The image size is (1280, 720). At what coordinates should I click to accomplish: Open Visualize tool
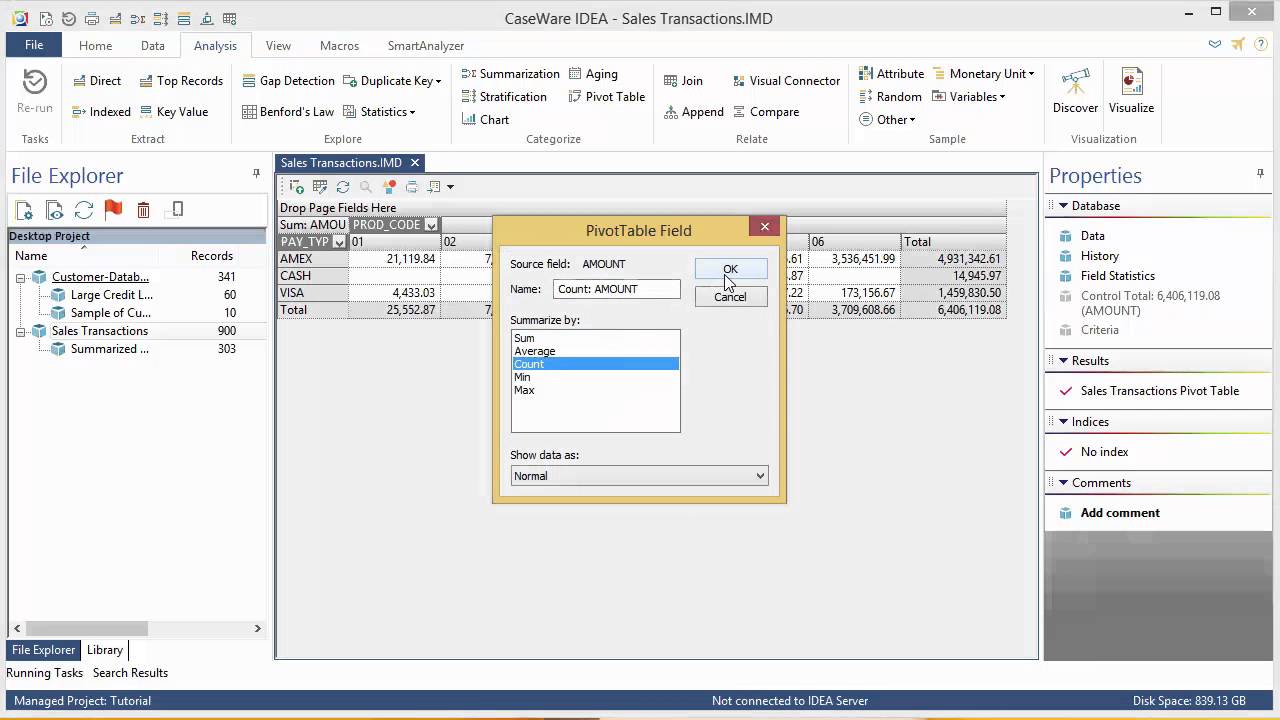[x=1131, y=91]
